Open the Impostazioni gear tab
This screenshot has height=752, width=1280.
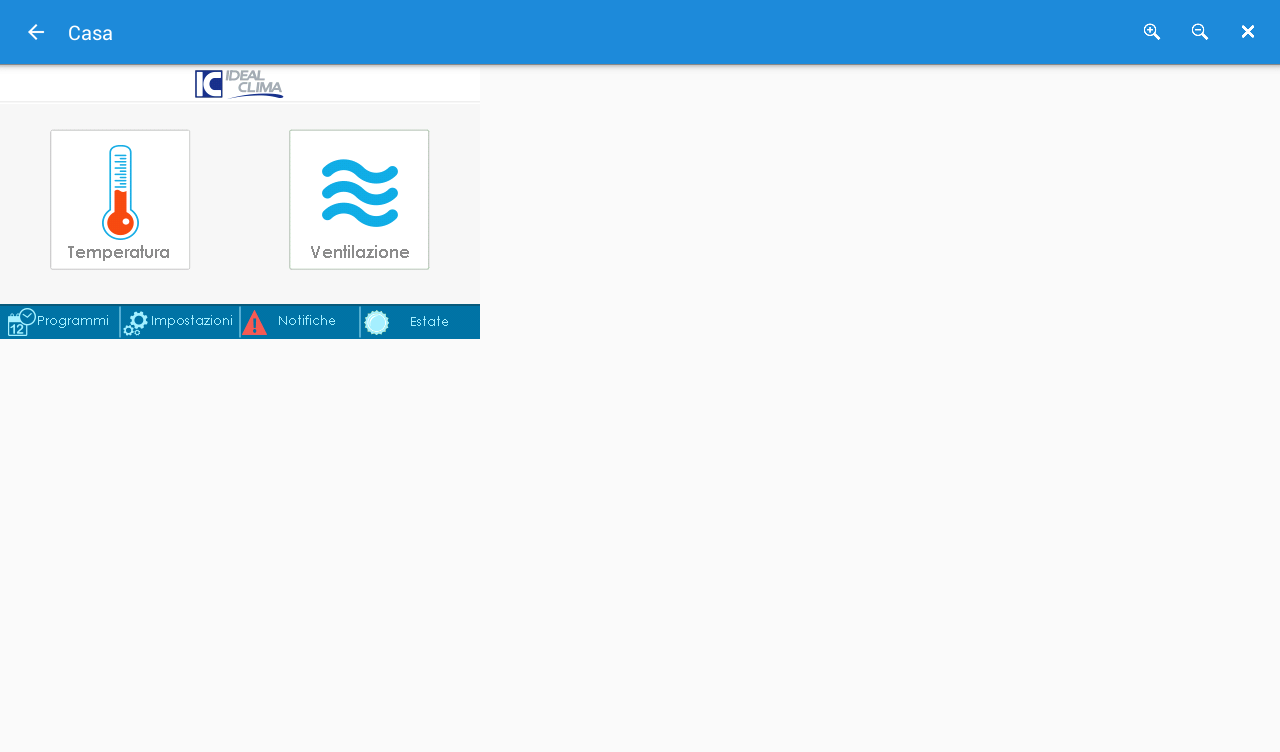click(179, 322)
